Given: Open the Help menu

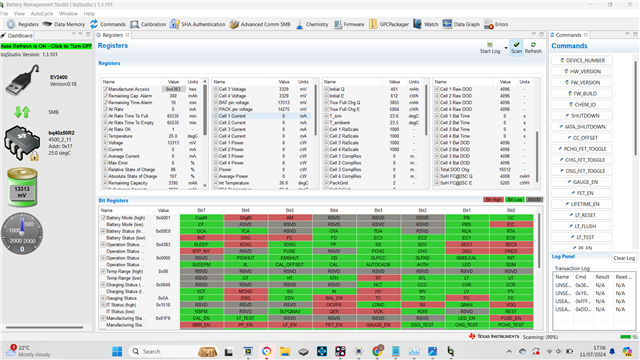Looking at the screenshot, I should click(x=89, y=13).
